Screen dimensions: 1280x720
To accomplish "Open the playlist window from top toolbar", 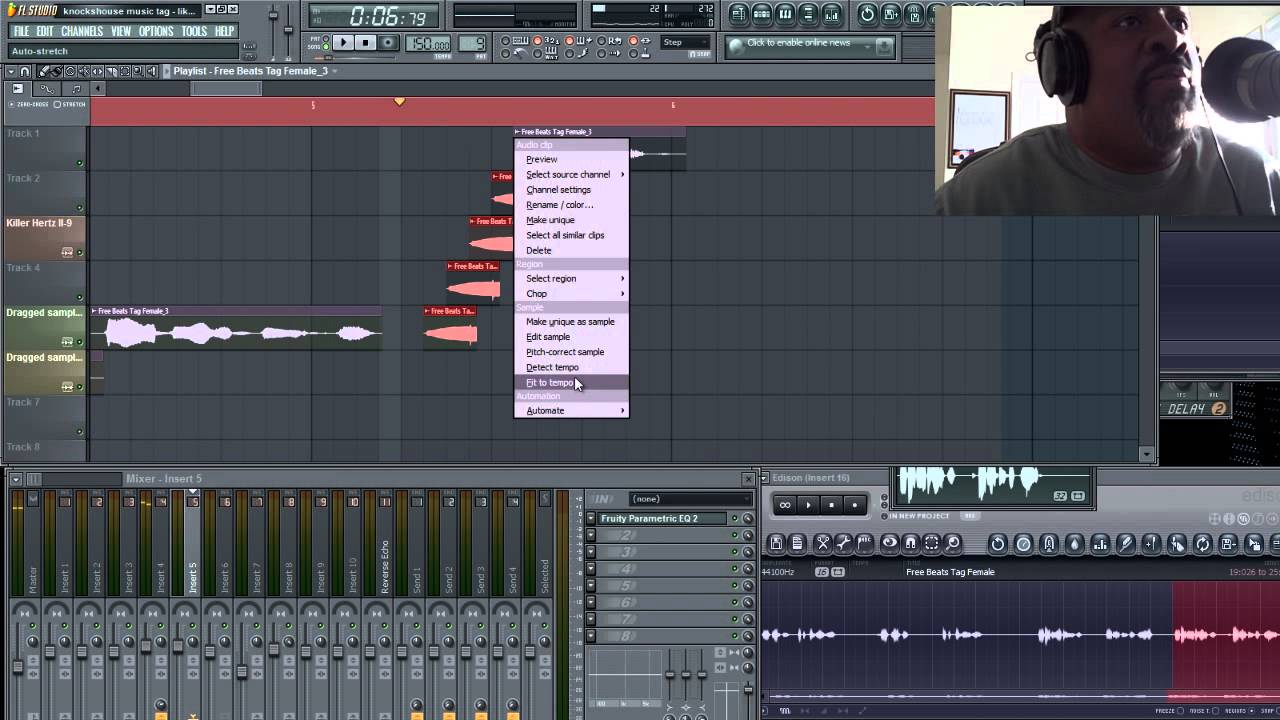I will click(740, 14).
